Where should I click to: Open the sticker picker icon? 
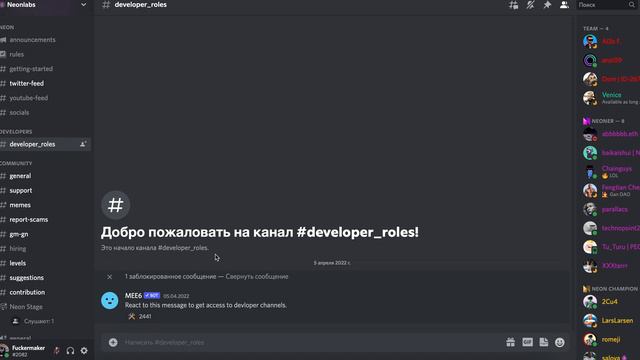544,342
